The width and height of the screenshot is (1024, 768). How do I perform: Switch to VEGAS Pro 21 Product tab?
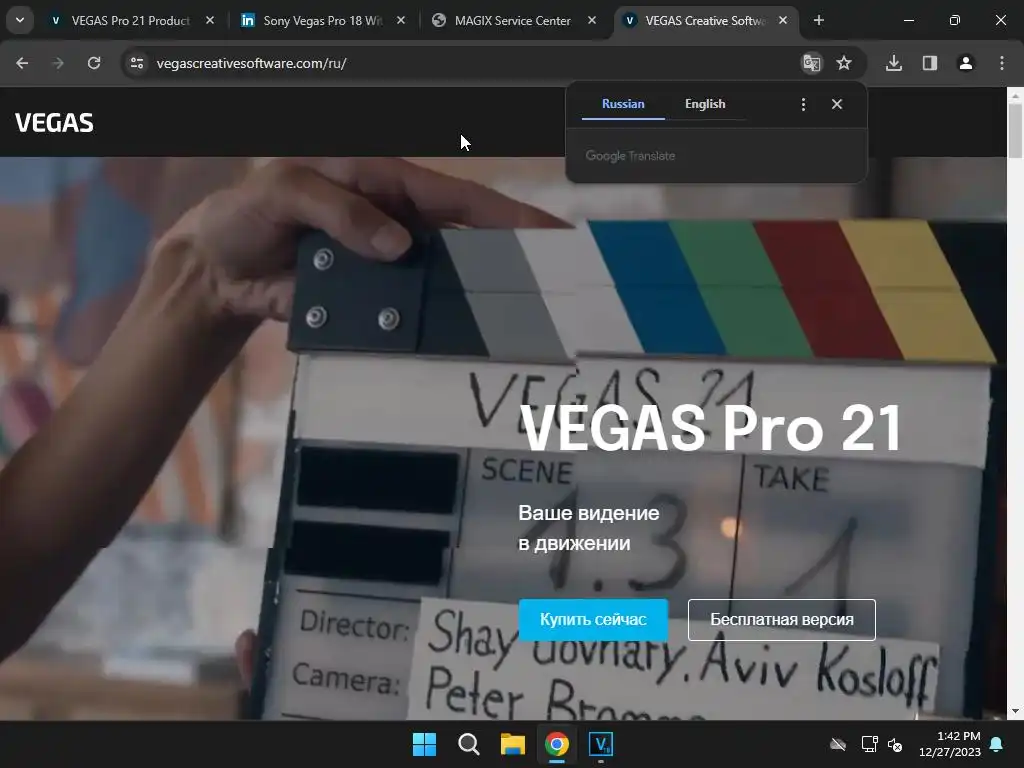(121, 20)
